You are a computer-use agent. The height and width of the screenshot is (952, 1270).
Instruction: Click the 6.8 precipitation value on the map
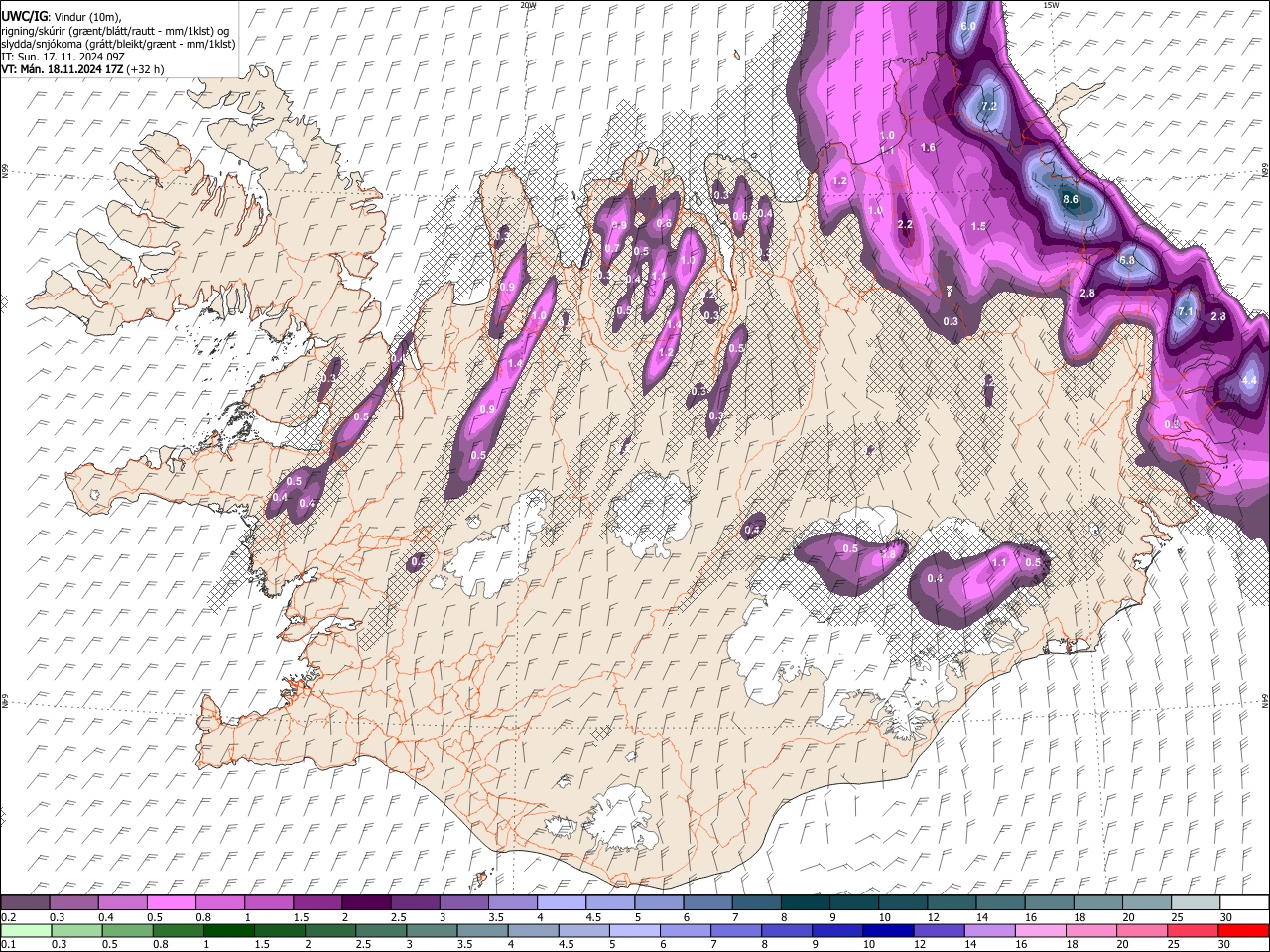[x=1127, y=260]
